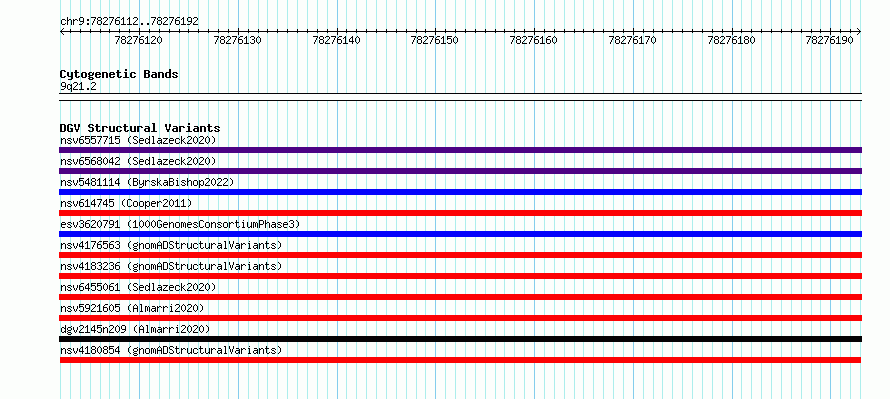Select the nsv4180854 red variant bar
The image size is (890, 399).
coord(460,360)
